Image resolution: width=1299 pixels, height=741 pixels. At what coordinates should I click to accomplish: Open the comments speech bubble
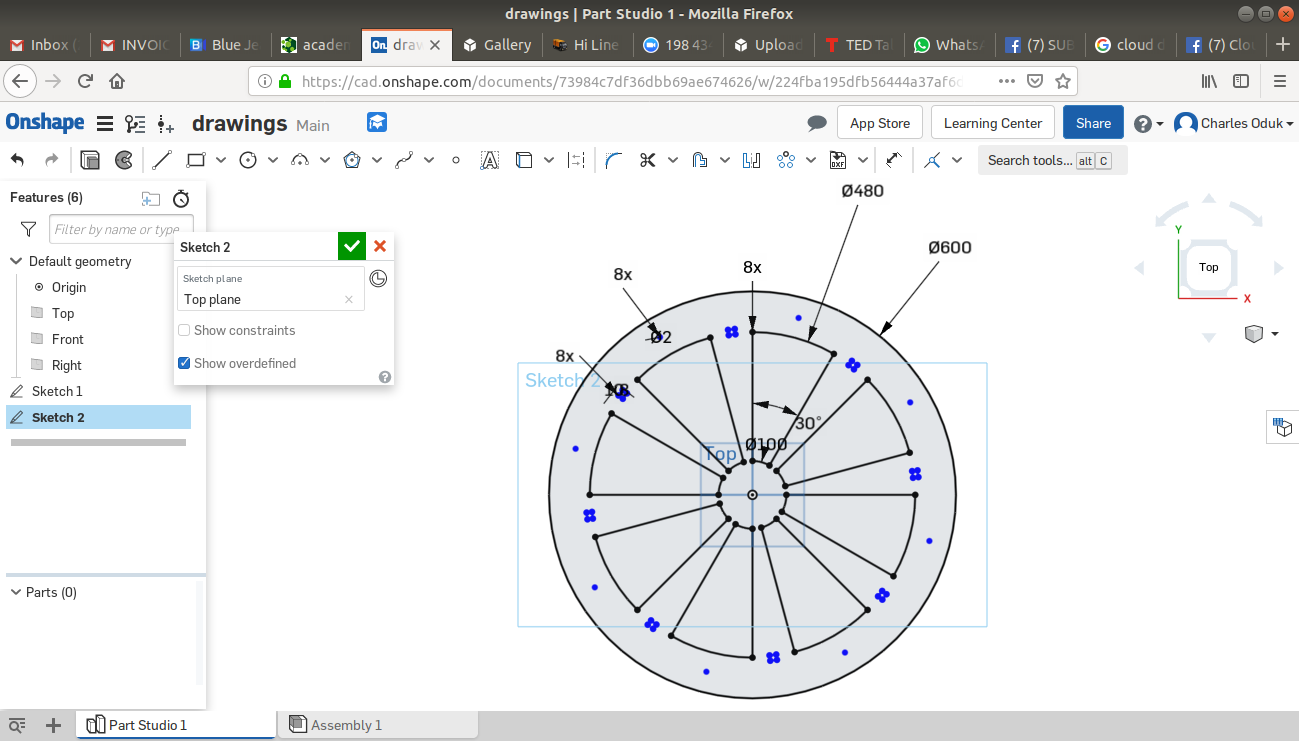[817, 123]
